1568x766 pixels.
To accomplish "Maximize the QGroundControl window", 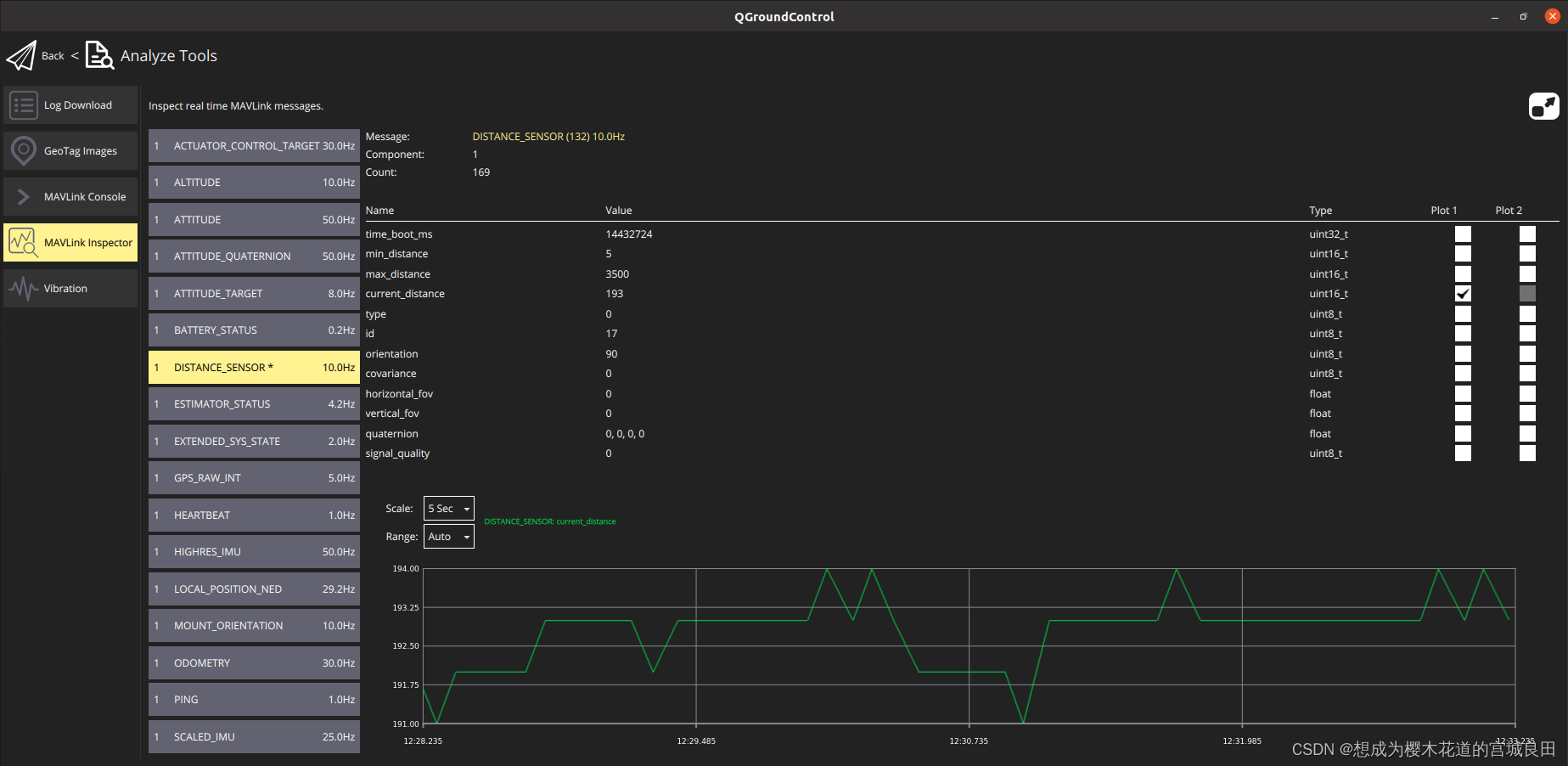I will pyautogui.click(x=1523, y=16).
